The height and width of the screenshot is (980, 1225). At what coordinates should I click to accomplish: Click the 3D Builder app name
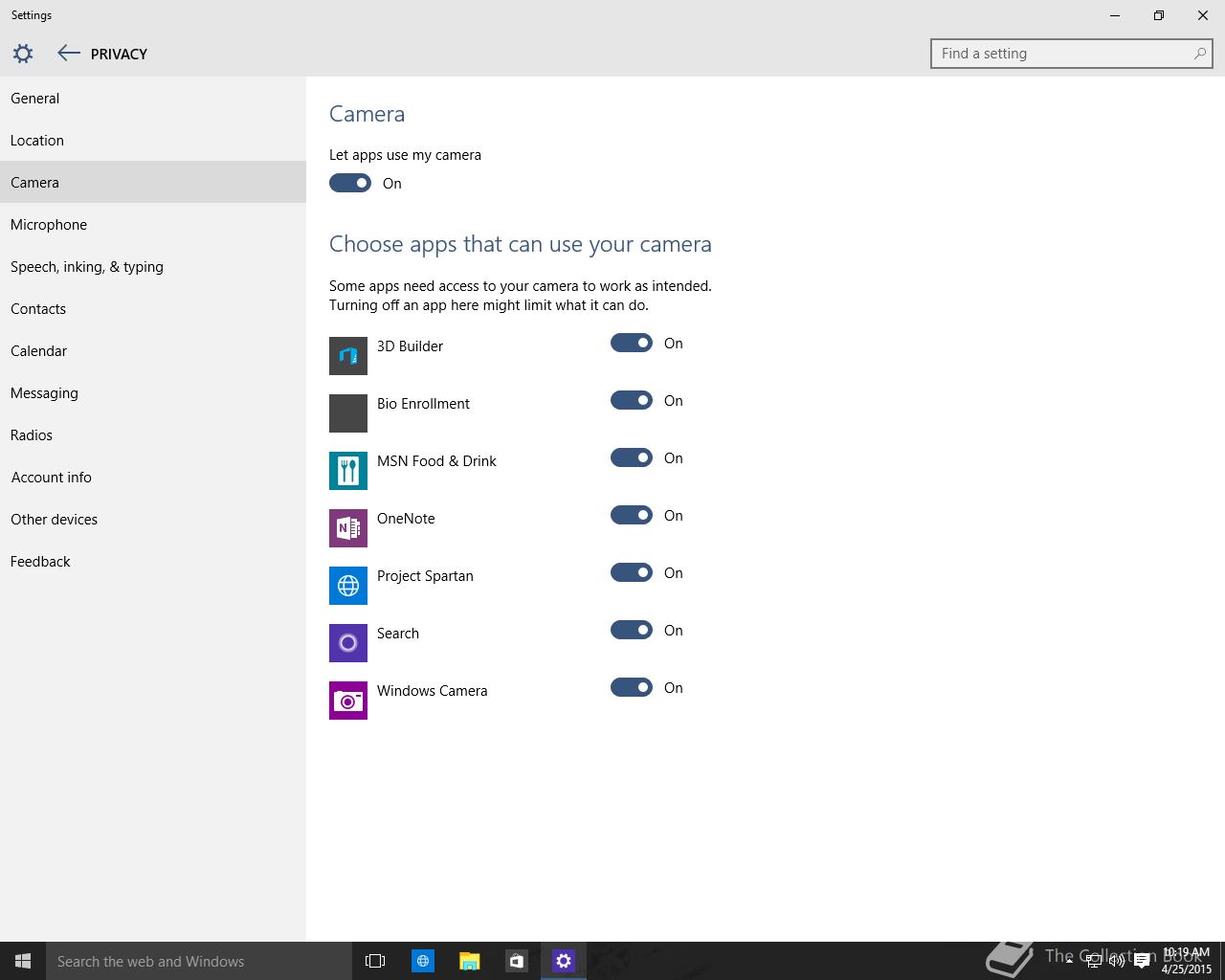coord(410,346)
